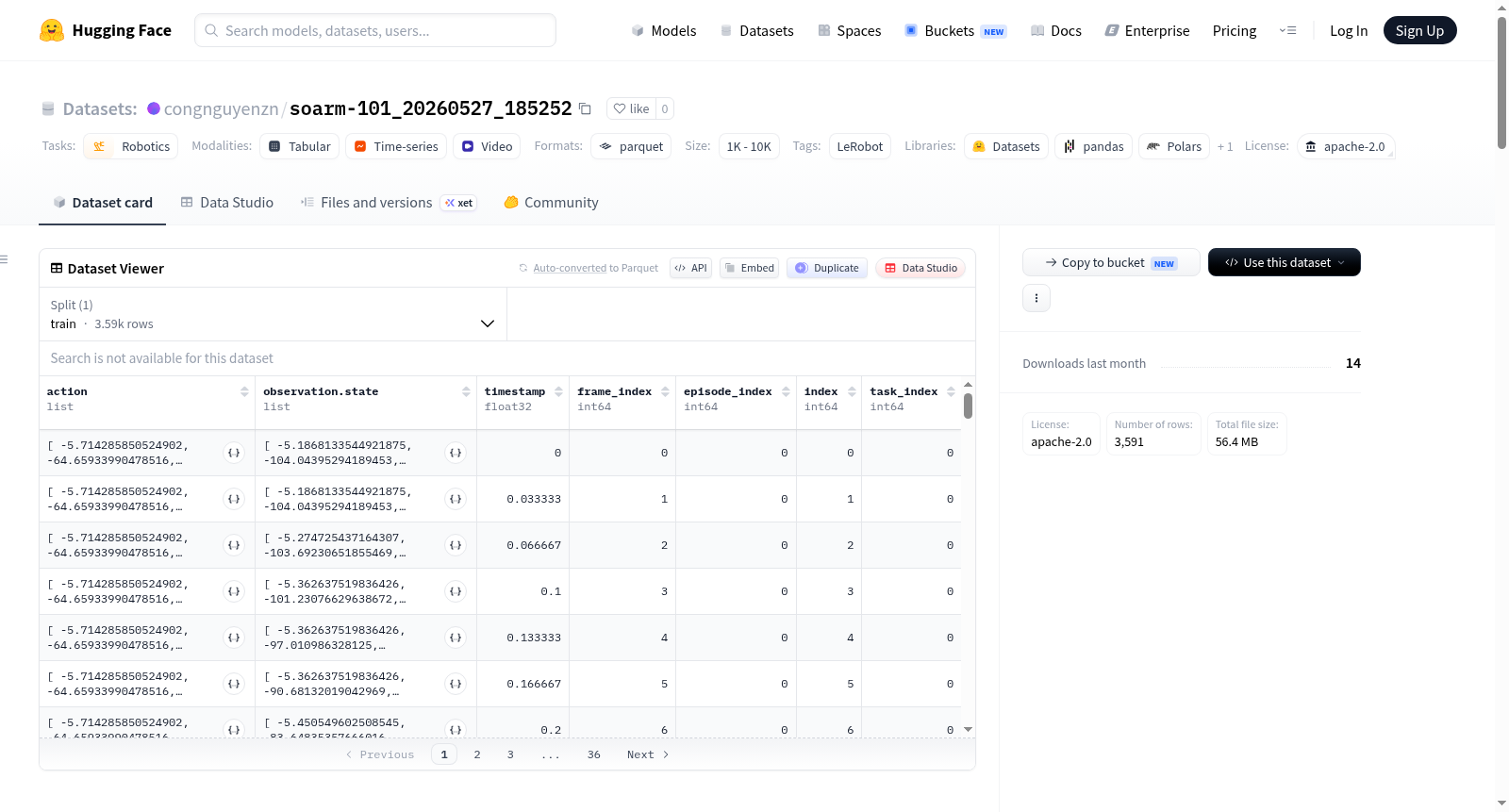Viewport: 1509px width, 812px height.
Task: Click the apache-2.0 license tag
Action: 1346,146
